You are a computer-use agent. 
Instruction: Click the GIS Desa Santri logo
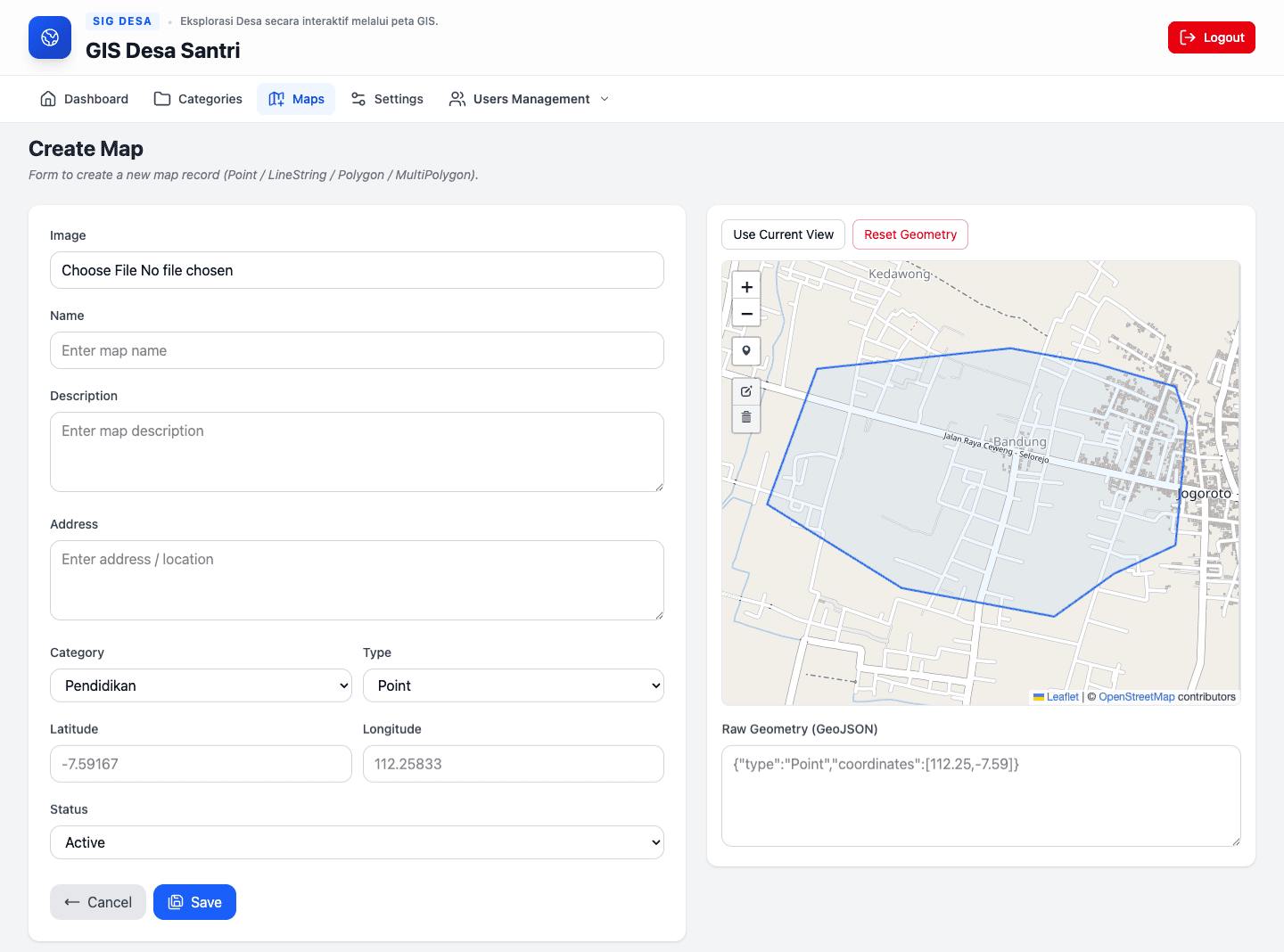[50, 37]
